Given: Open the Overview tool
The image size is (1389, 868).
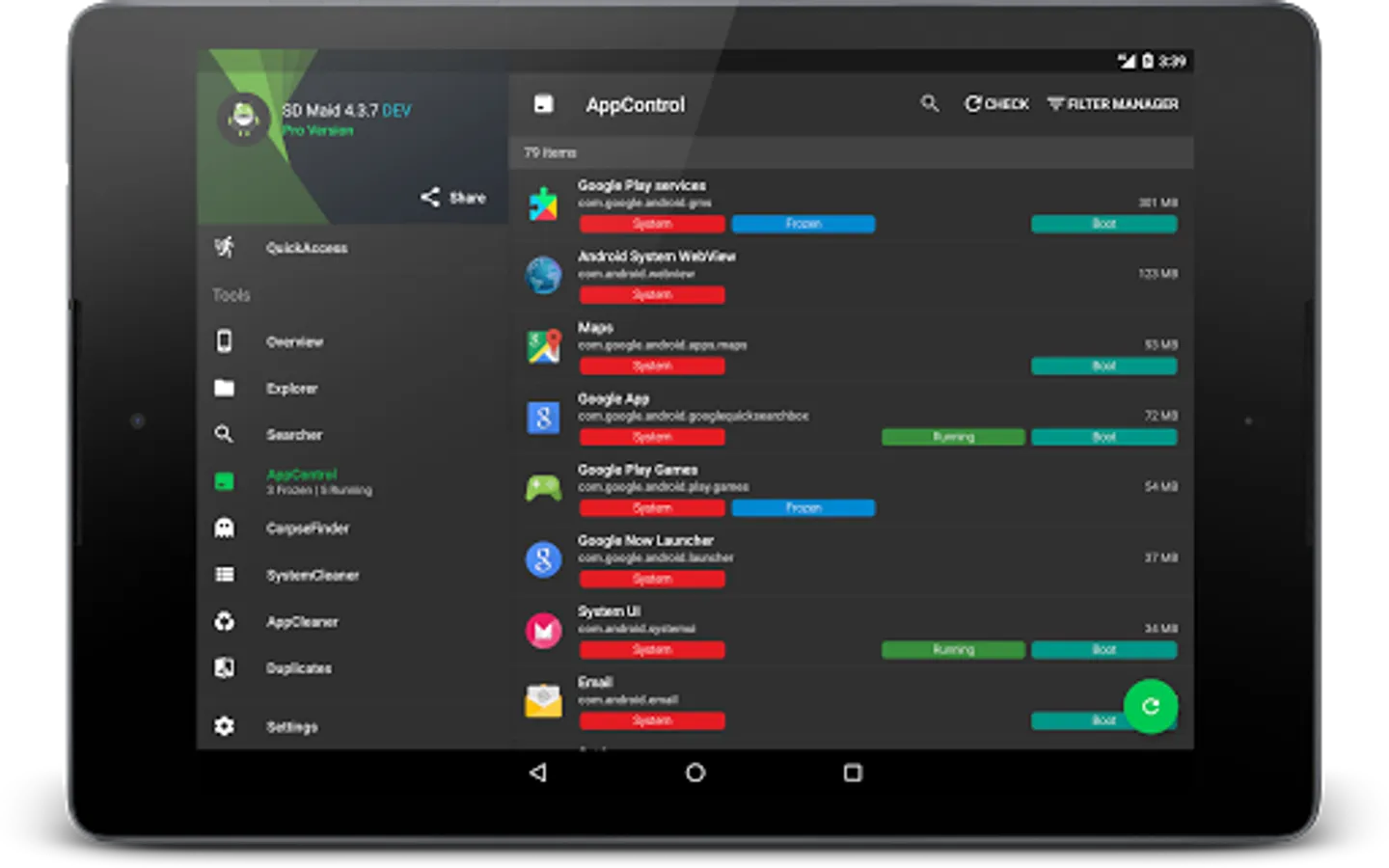Looking at the screenshot, I should click(352, 341).
